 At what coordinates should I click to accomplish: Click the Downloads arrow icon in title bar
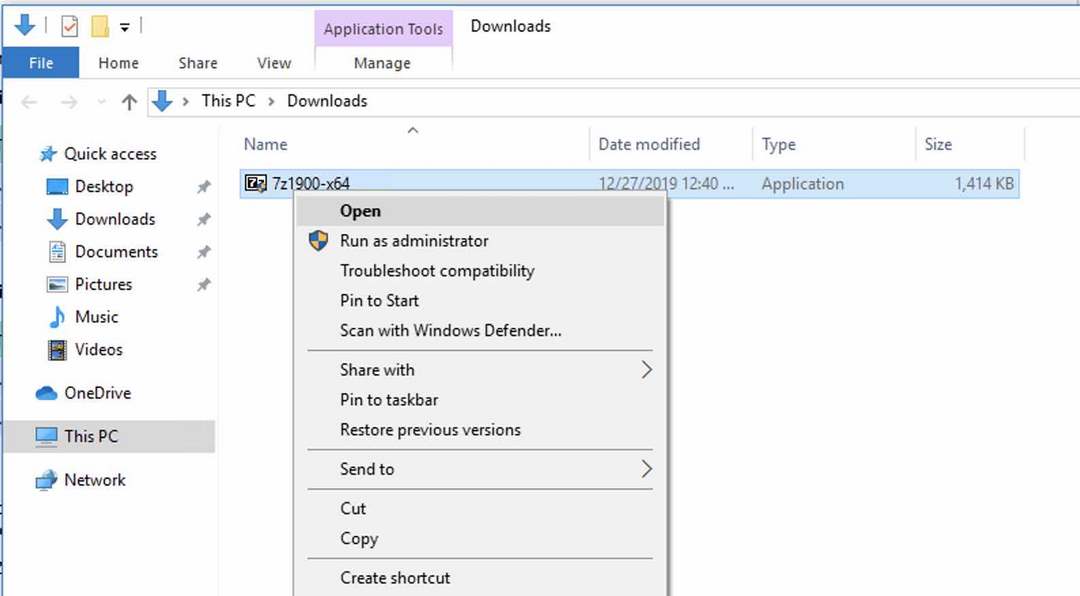click(25, 25)
